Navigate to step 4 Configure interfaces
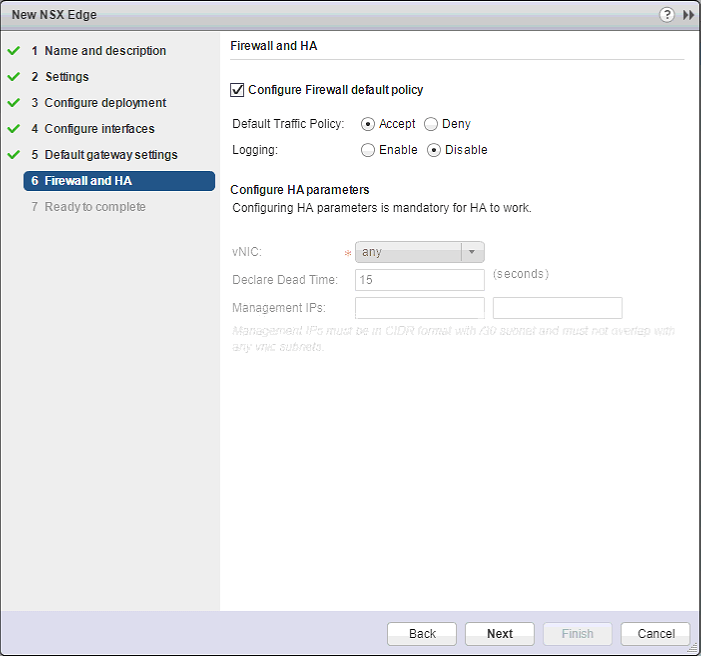Image resolution: width=701 pixels, height=656 pixels. point(99,129)
